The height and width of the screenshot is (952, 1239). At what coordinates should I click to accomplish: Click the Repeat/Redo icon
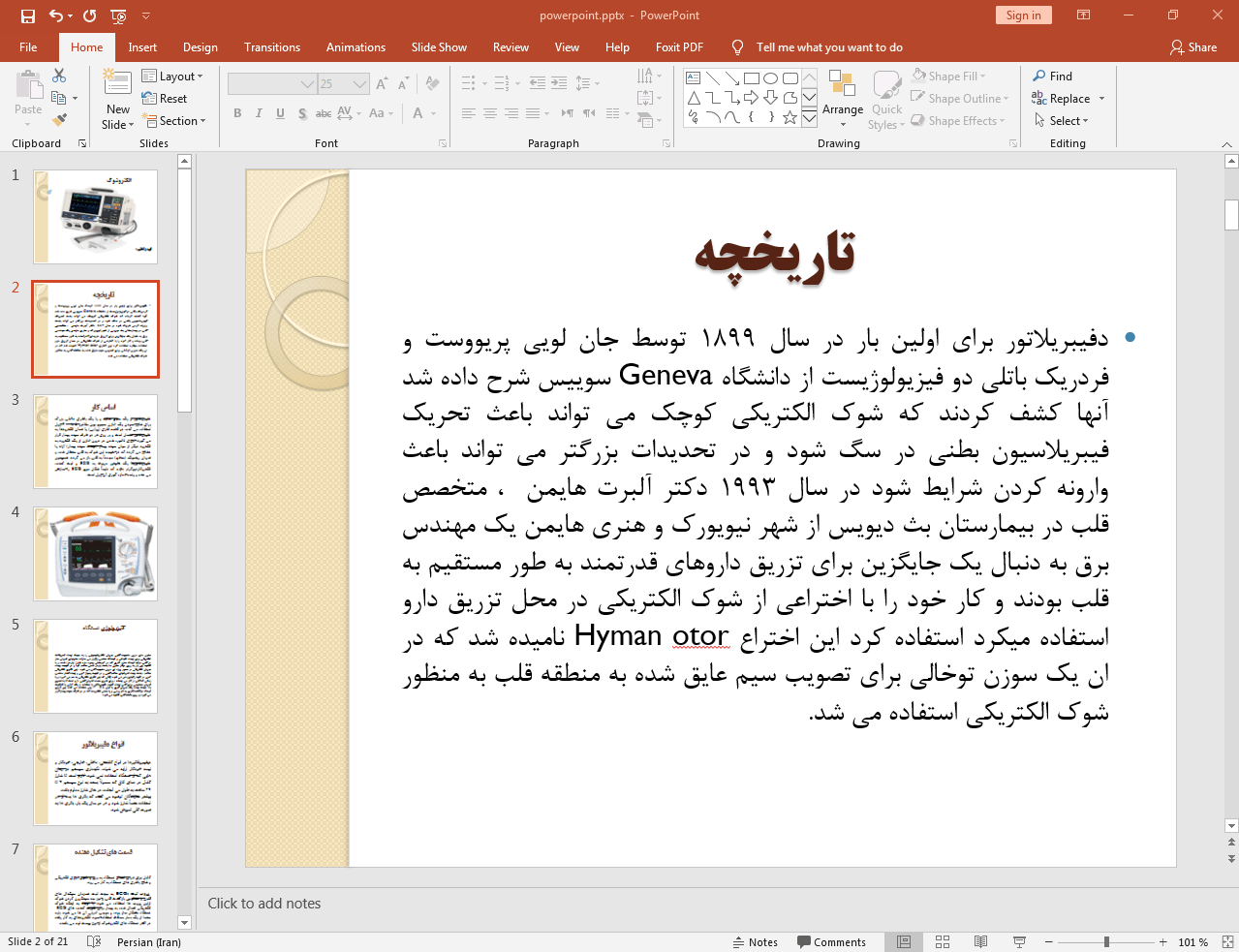pyautogui.click(x=90, y=15)
